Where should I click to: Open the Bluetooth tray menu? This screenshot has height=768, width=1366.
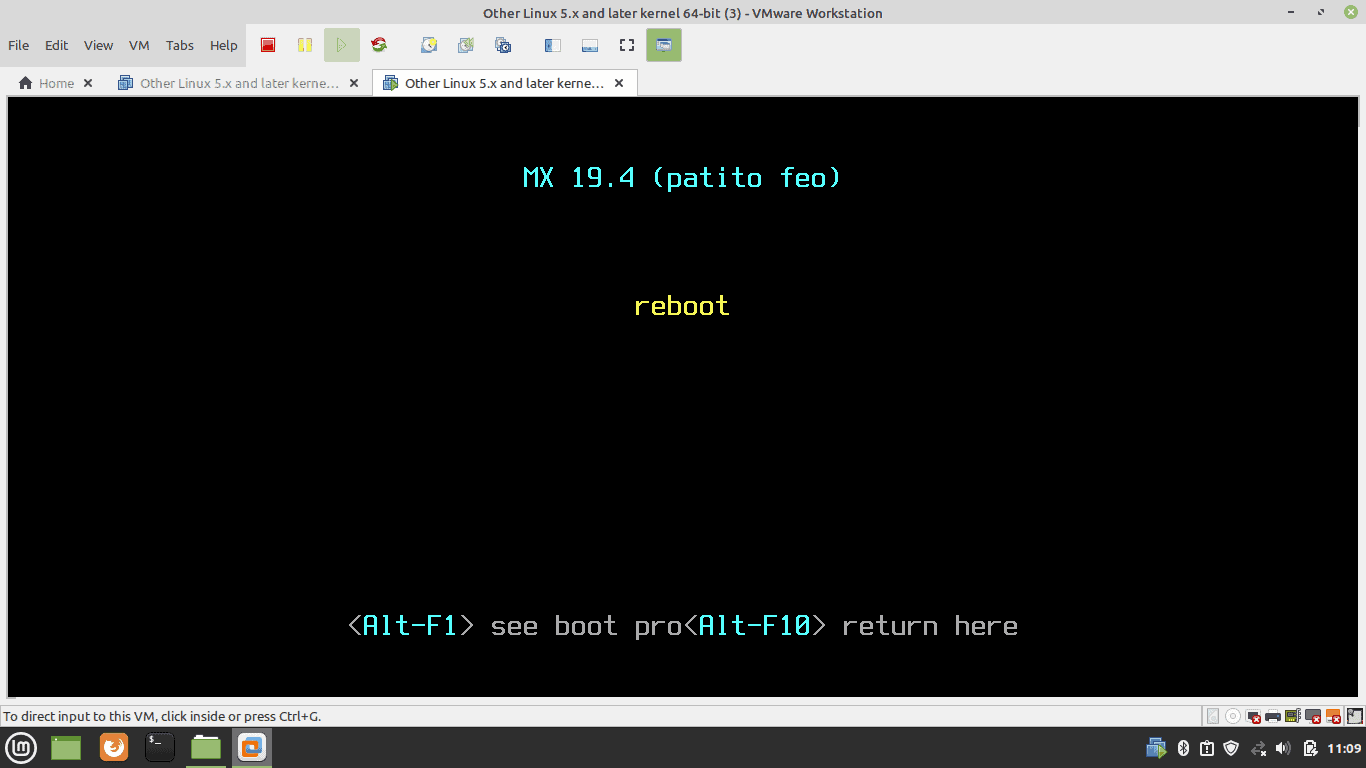pos(1182,748)
